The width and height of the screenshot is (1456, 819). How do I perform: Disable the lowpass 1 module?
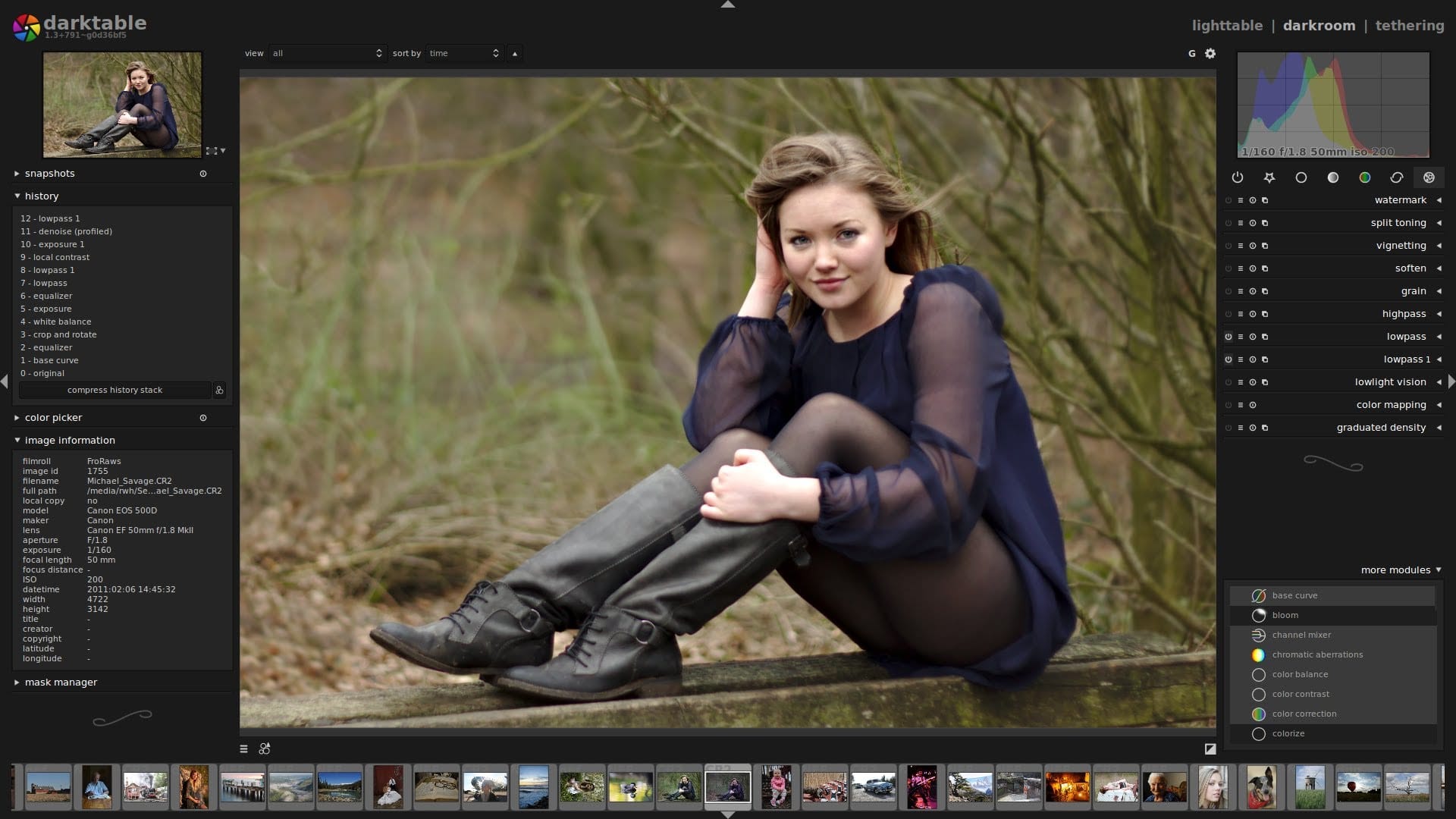pos(1228,359)
